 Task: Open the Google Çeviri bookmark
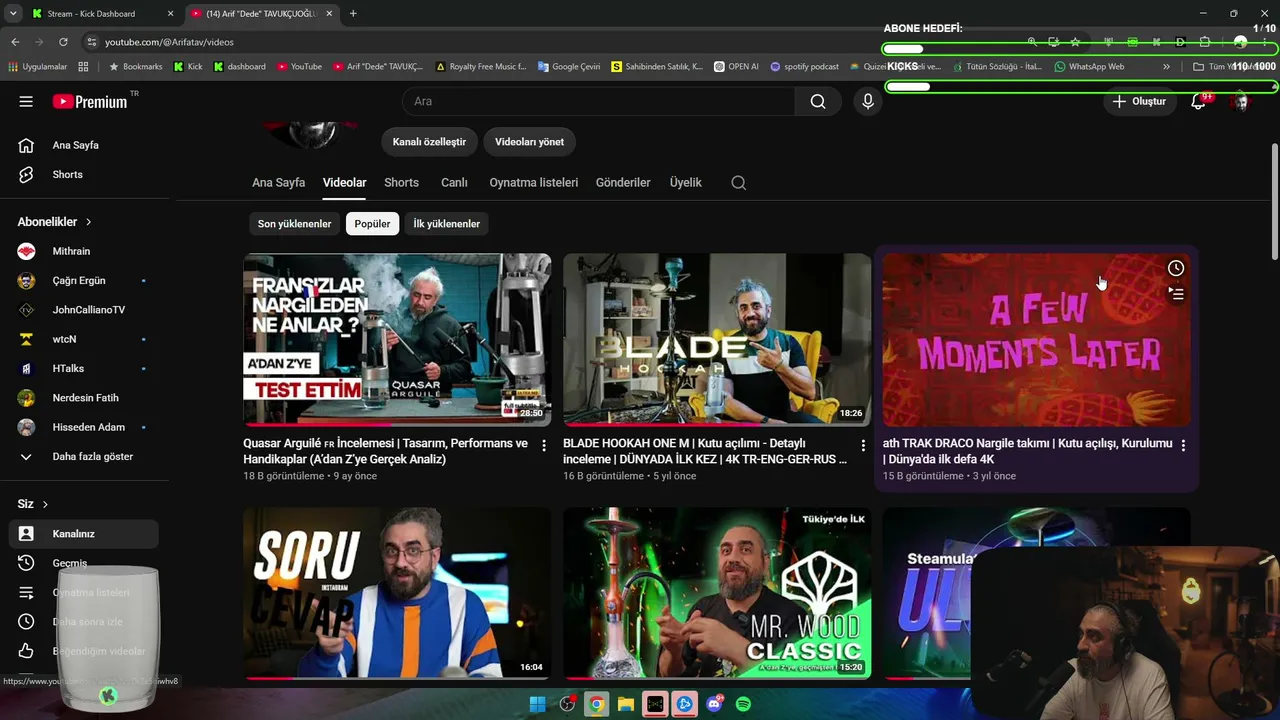click(x=569, y=67)
